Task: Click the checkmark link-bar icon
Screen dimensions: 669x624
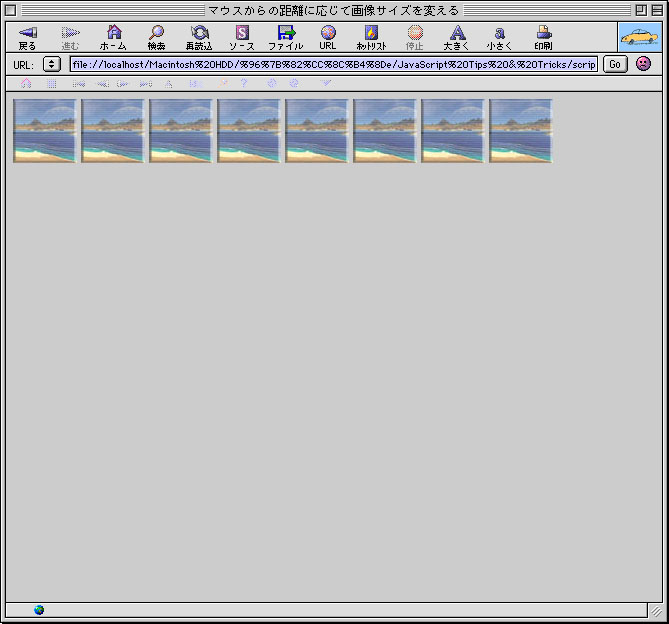Action: pos(326,83)
